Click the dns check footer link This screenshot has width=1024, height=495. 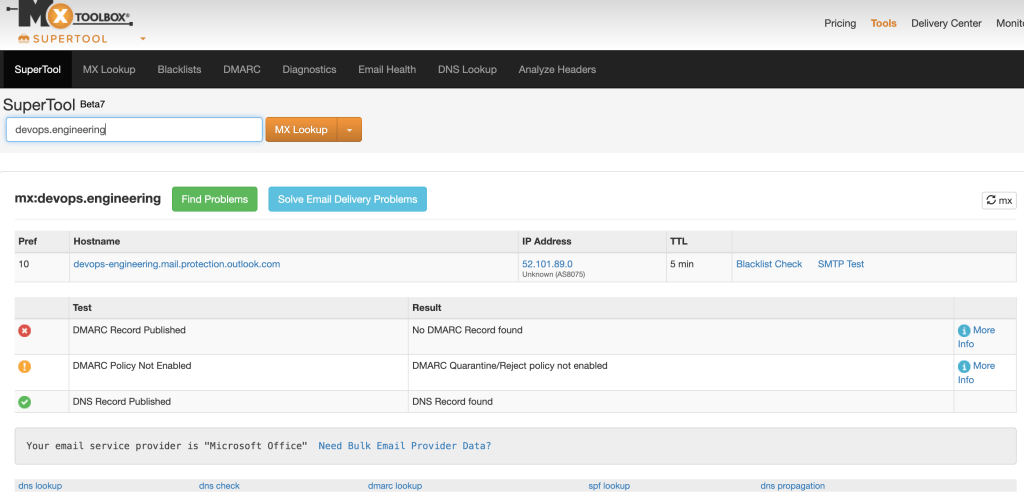(219, 486)
